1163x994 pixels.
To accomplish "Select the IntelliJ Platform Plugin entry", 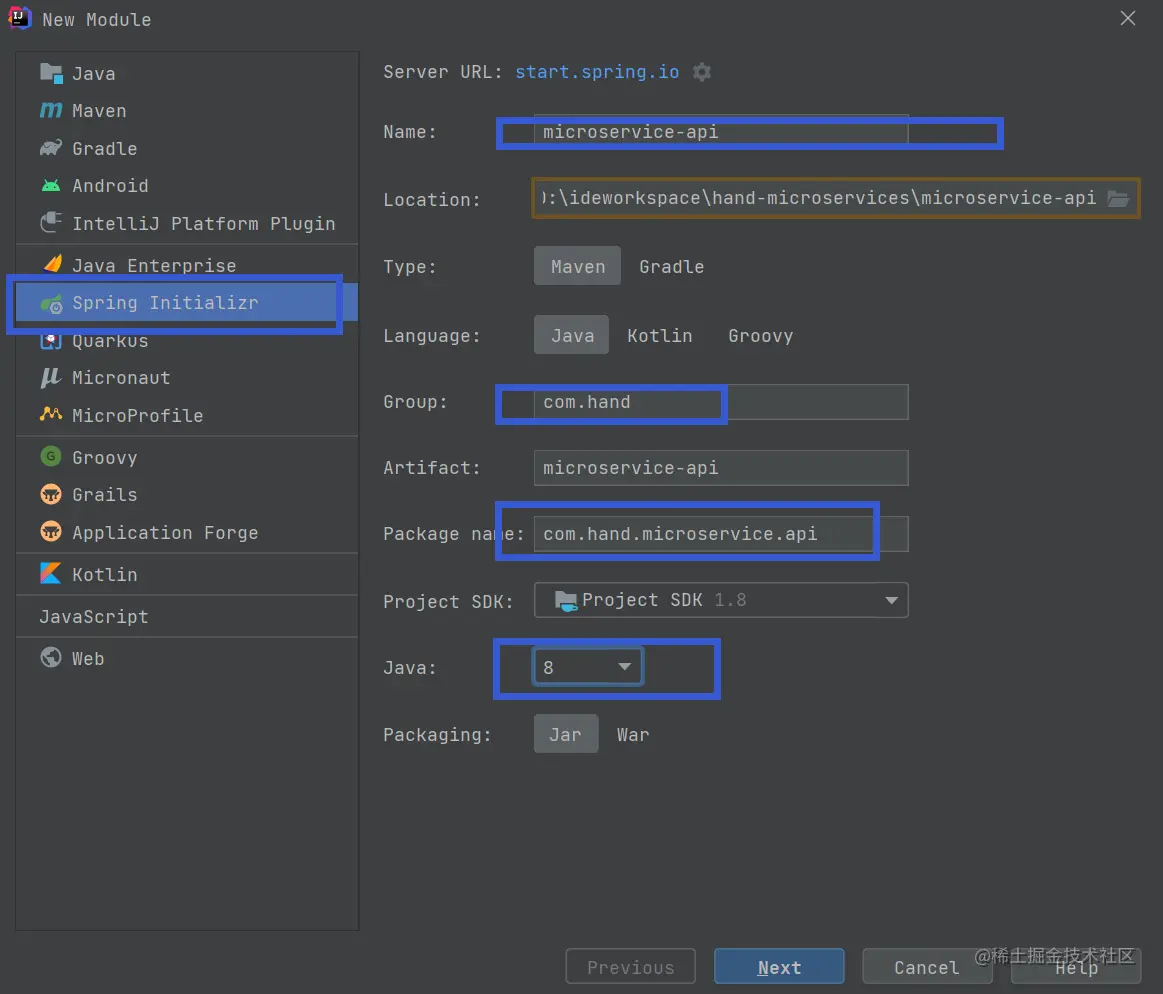I will click(187, 223).
